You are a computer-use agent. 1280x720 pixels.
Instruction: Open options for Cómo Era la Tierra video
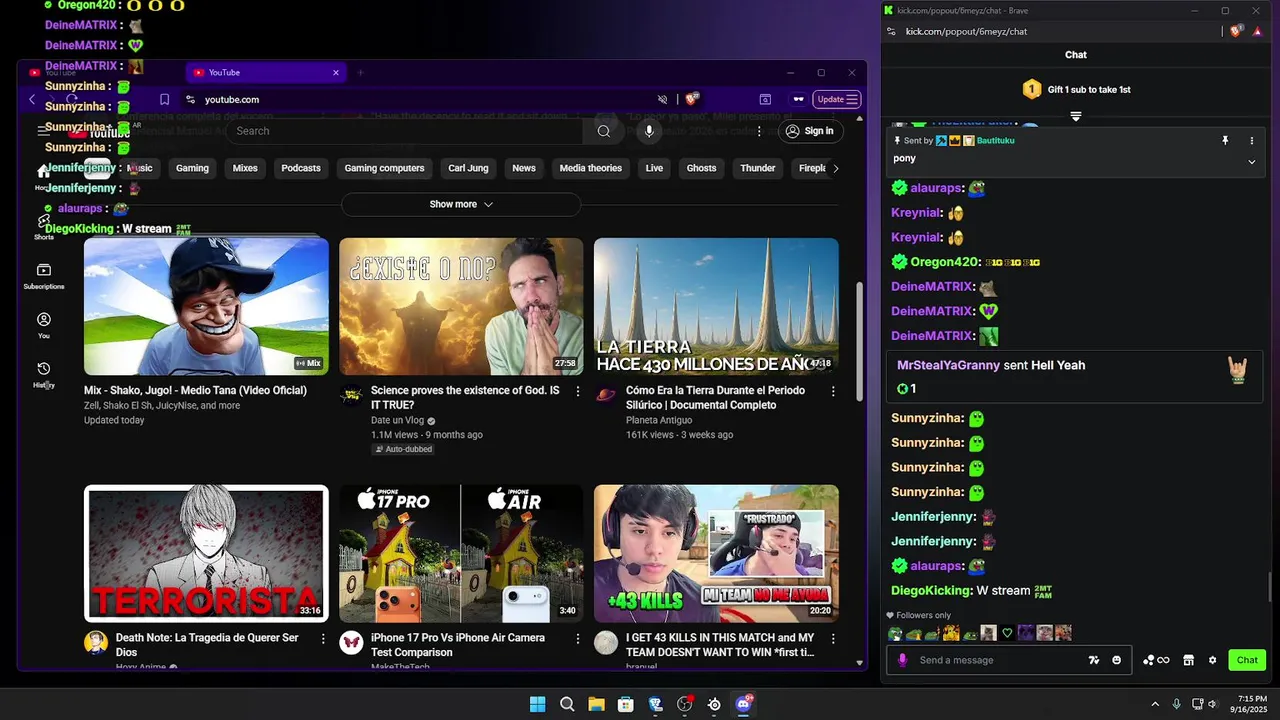coord(833,391)
